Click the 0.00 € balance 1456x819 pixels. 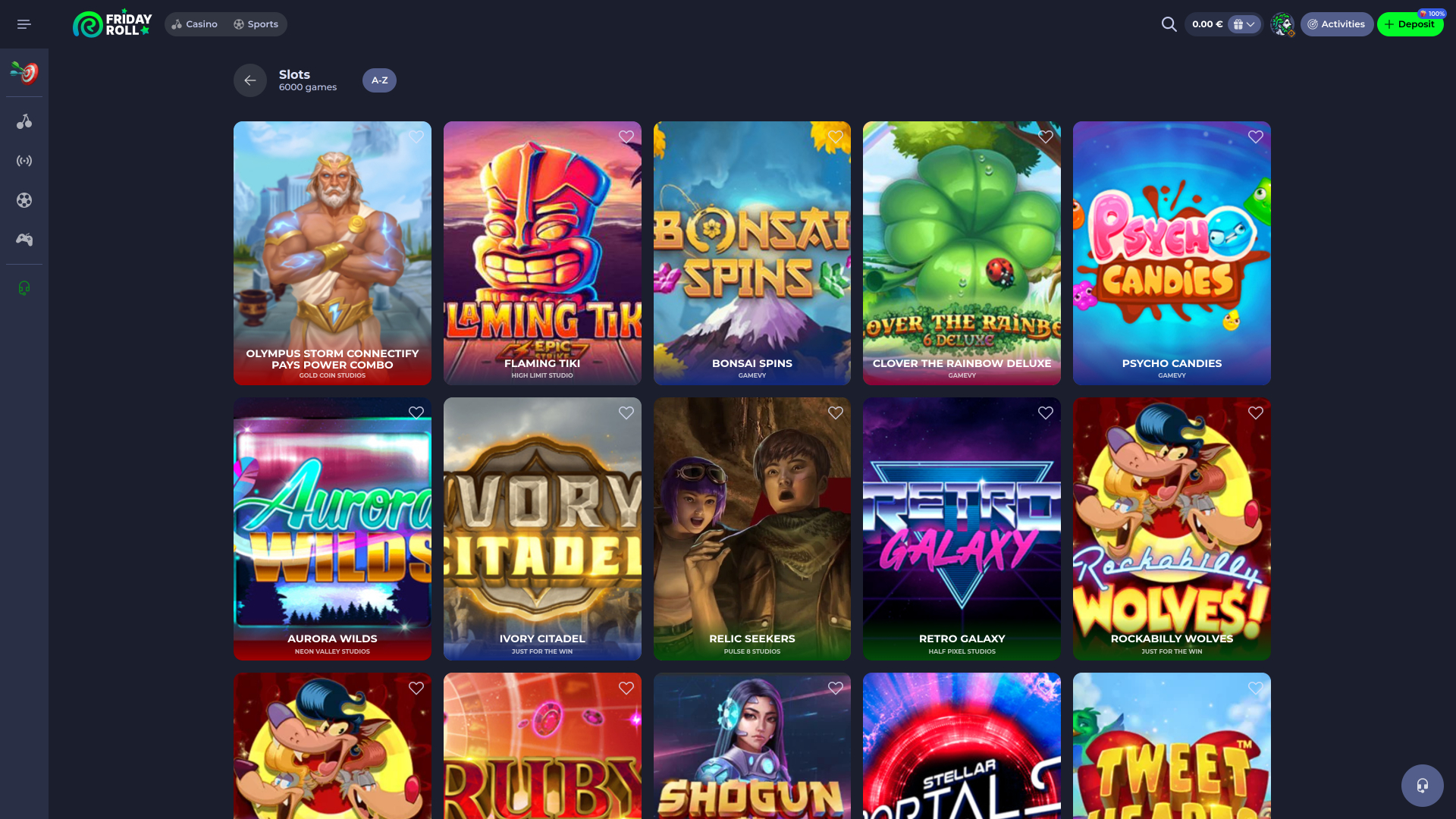click(1207, 24)
